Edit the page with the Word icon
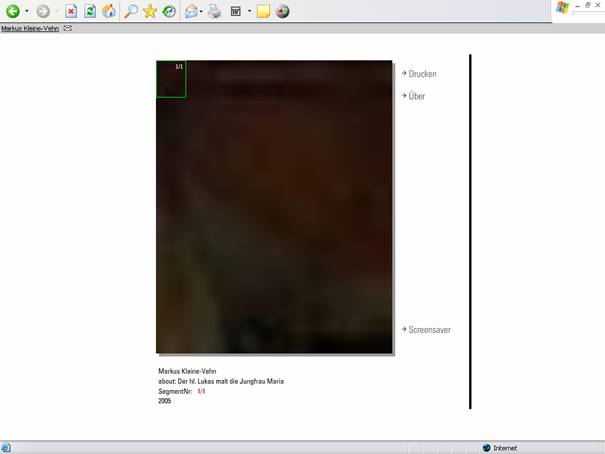605x454 pixels. 236,11
